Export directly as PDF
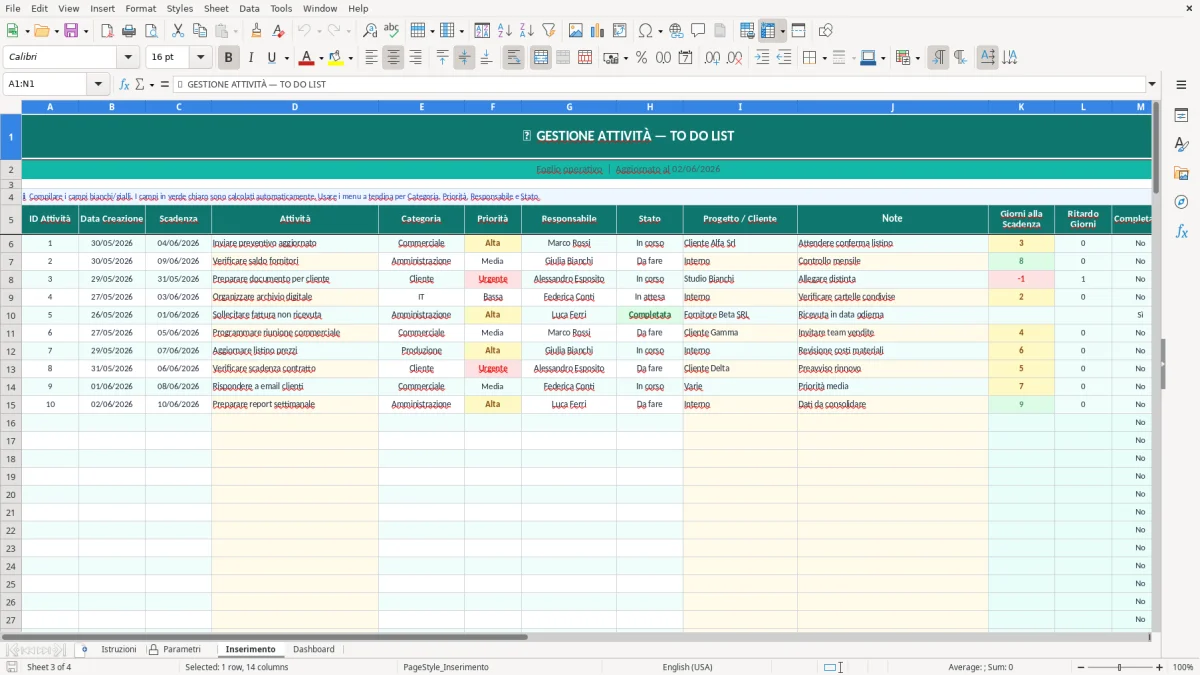1200x675 pixels. [107, 31]
